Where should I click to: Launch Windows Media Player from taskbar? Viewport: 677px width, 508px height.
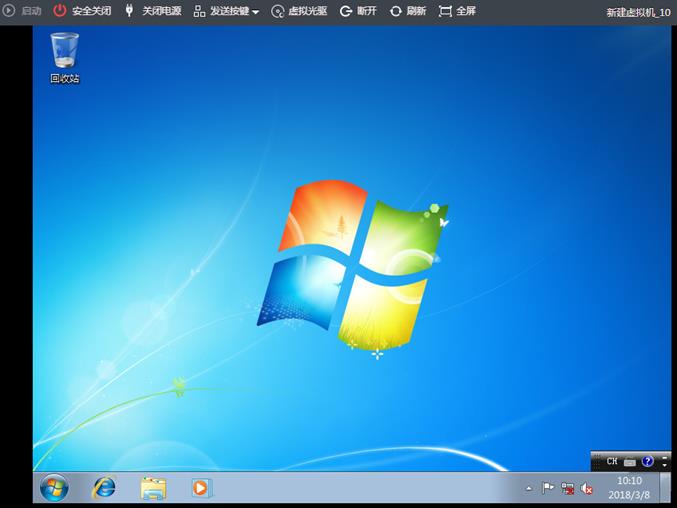[202, 488]
